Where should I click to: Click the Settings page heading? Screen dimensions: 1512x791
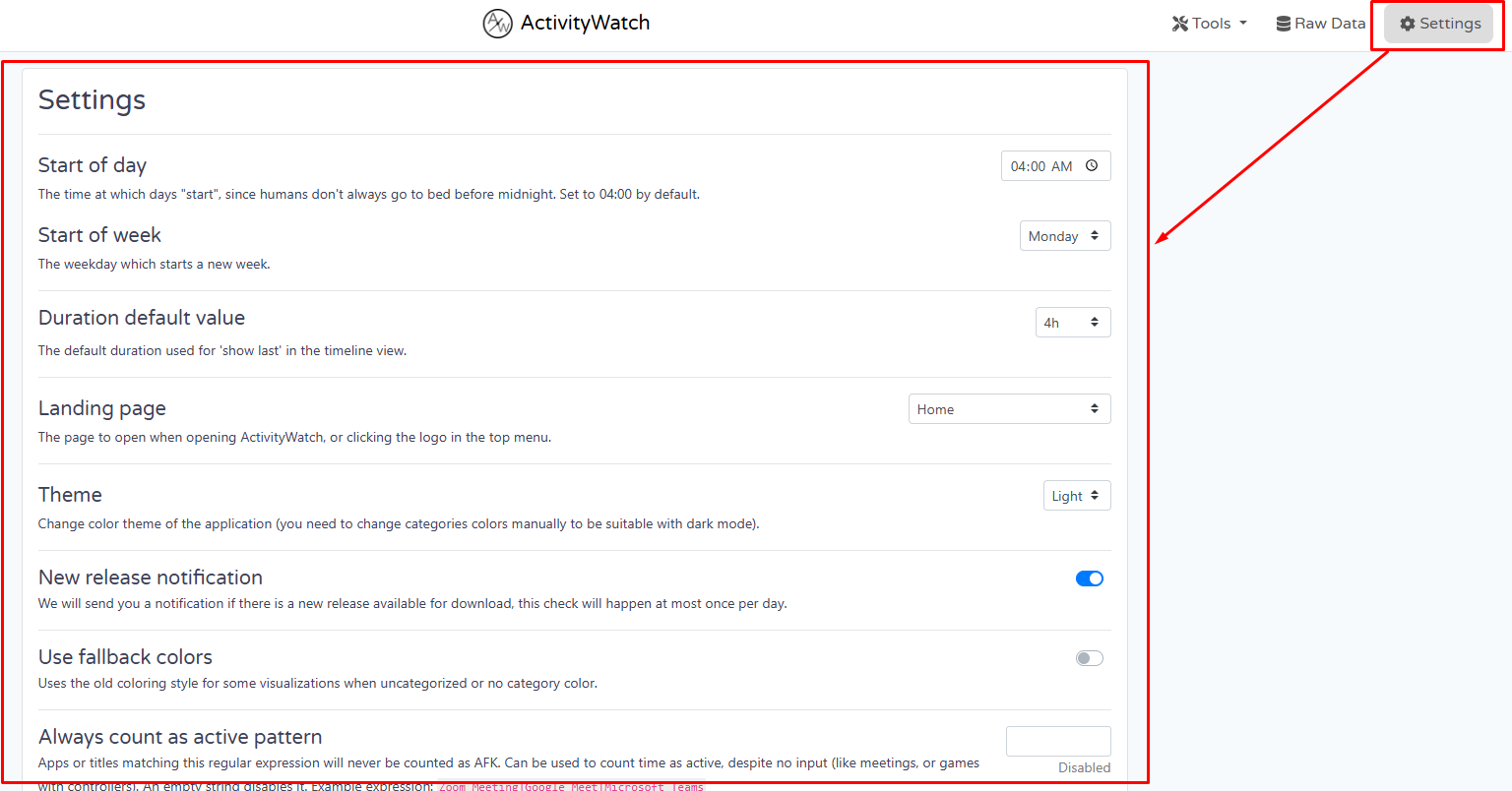92,100
